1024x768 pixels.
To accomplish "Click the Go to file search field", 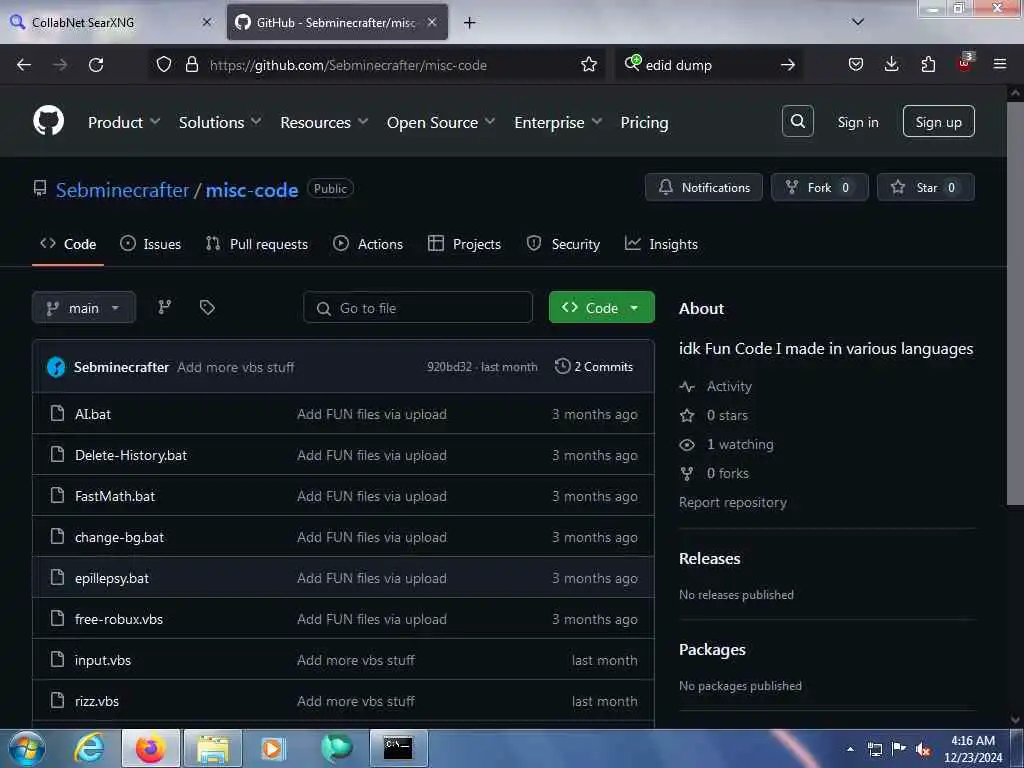I will click(418, 308).
